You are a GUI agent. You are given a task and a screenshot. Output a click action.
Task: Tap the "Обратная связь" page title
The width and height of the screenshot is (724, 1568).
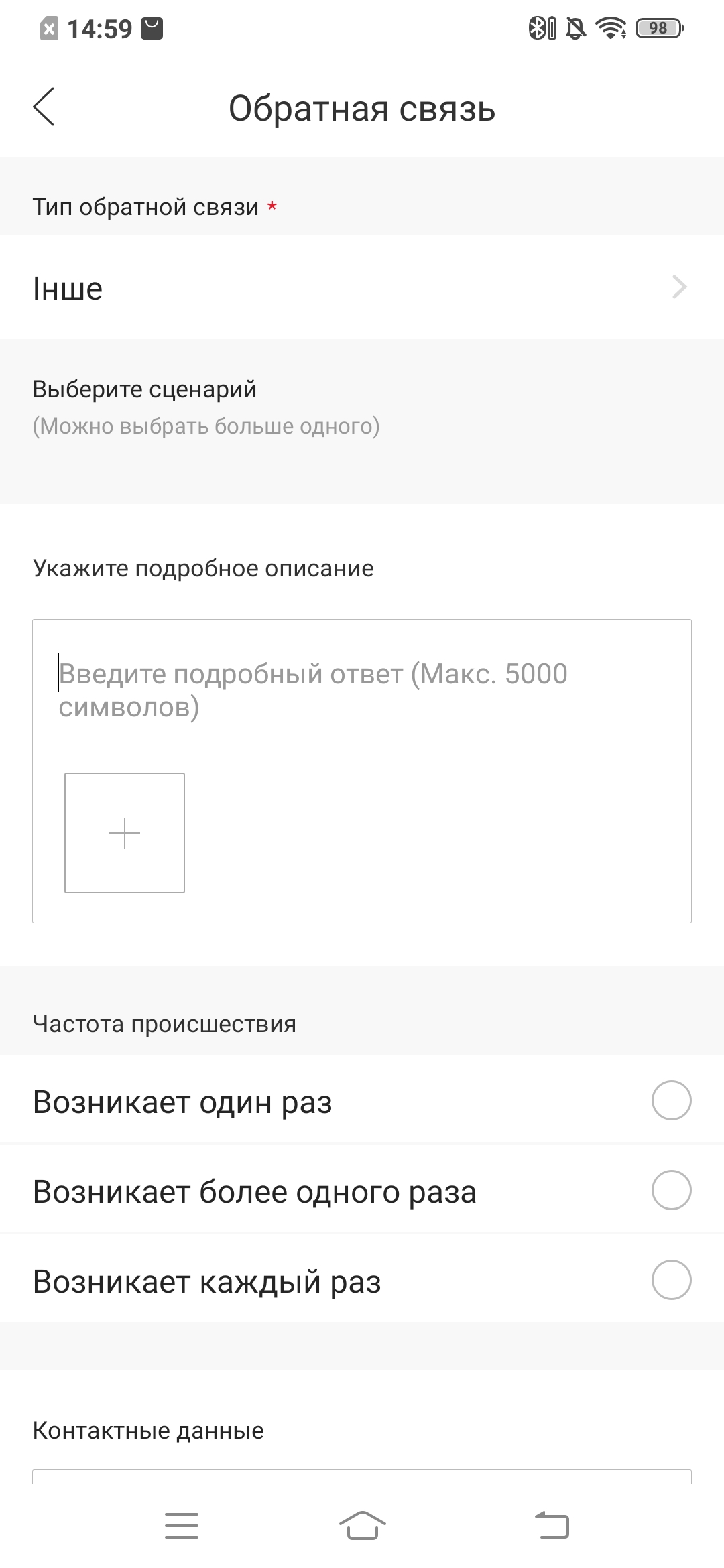[x=362, y=108]
